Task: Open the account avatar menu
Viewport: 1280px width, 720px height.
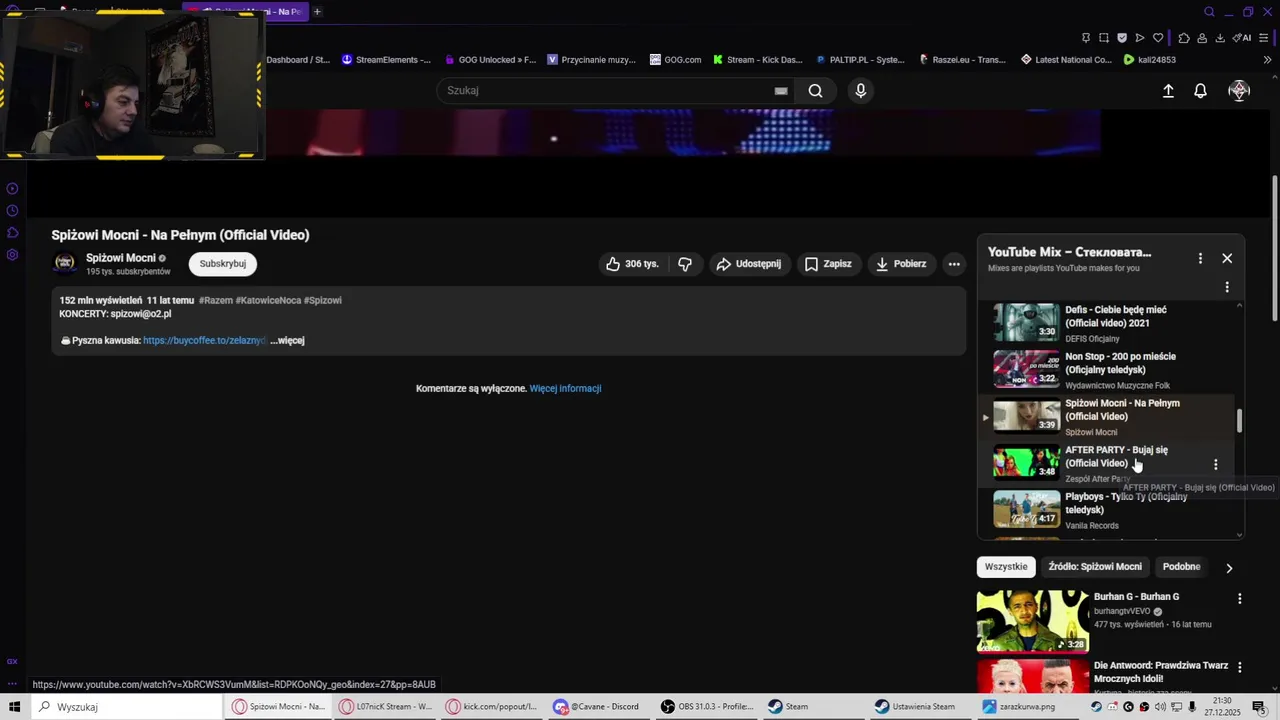Action: [x=1239, y=91]
